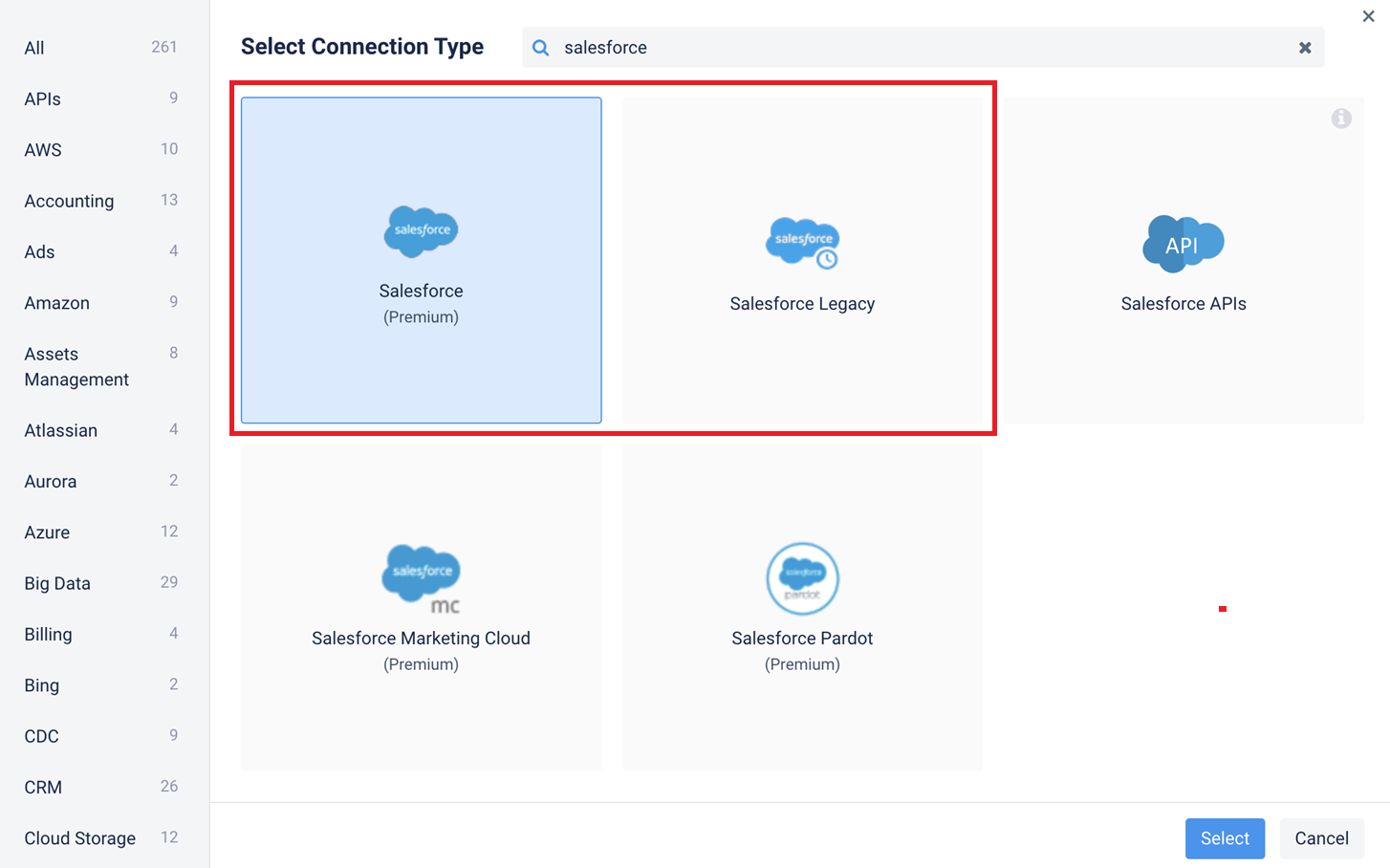Choose the Salesforce Pardot connection card
The height and width of the screenshot is (868, 1390).
click(x=802, y=607)
